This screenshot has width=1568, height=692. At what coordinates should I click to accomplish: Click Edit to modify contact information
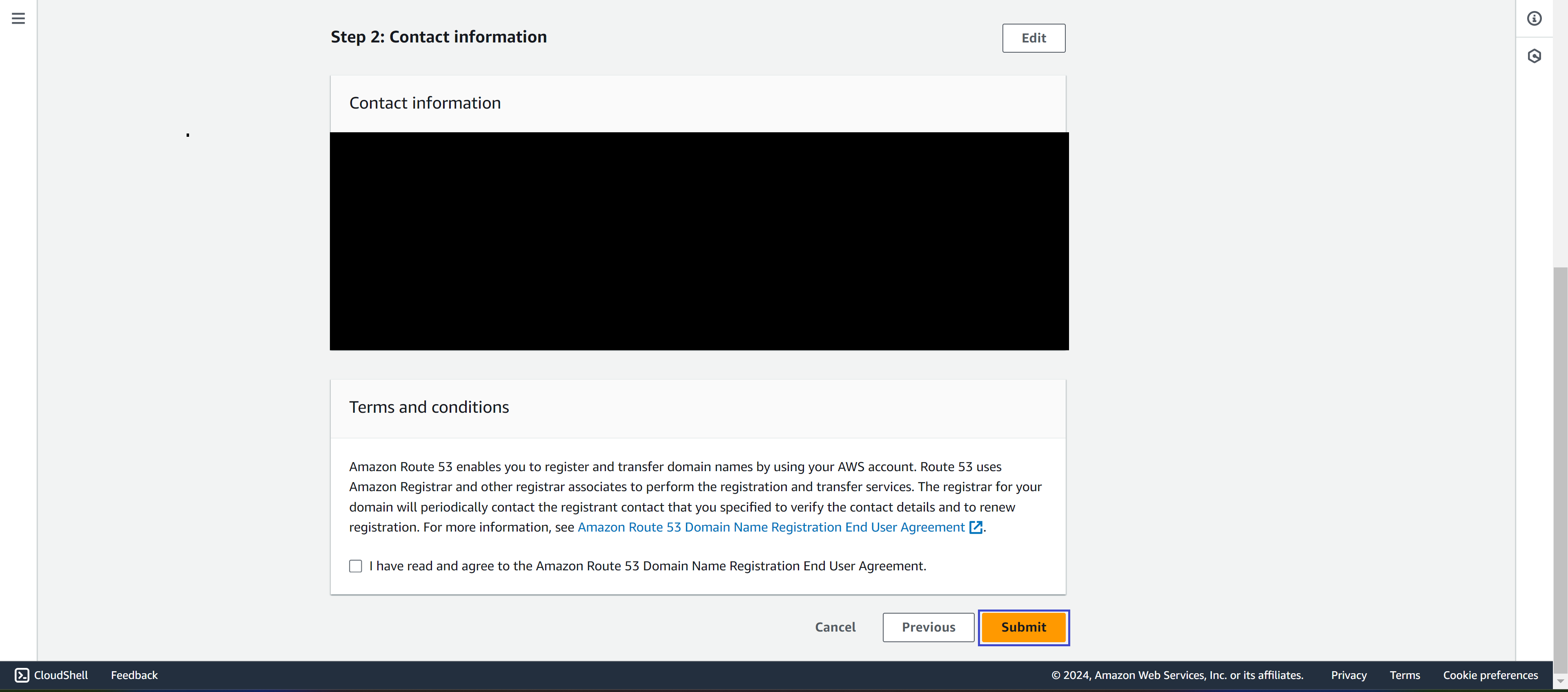1033,38
